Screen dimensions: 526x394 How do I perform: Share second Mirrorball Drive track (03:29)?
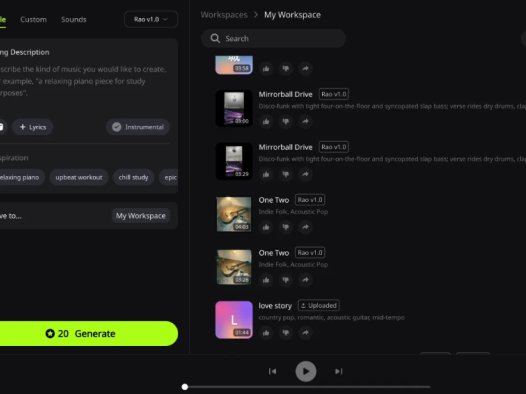click(x=305, y=174)
